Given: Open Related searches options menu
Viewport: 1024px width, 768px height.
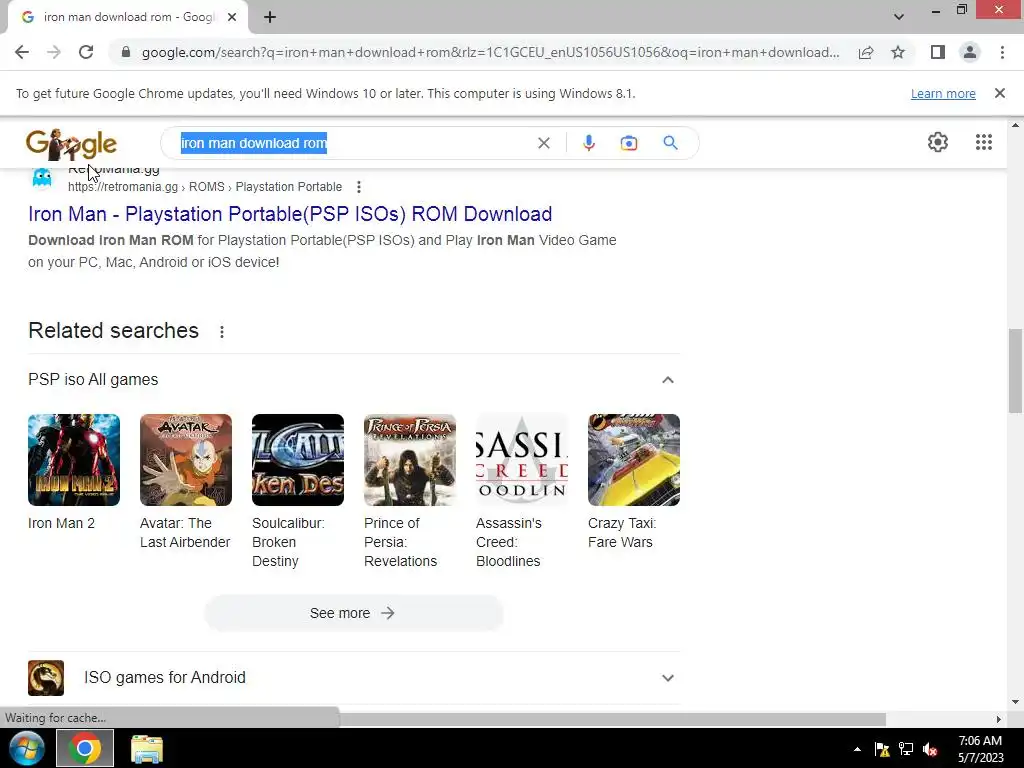Looking at the screenshot, I should [x=222, y=332].
